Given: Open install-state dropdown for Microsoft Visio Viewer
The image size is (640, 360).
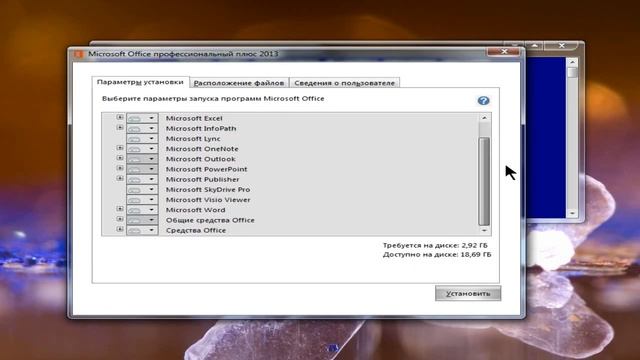Looking at the screenshot, I should 142,200.
